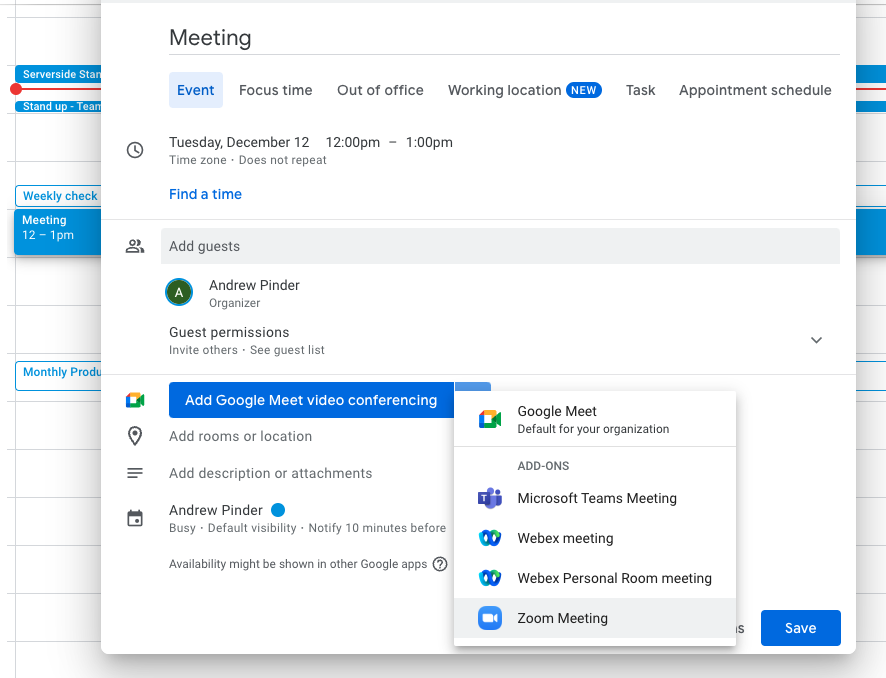This screenshot has height=678, width=886.
Task: Click the Organizer label under Andrew Pinder
Action: 234,303
